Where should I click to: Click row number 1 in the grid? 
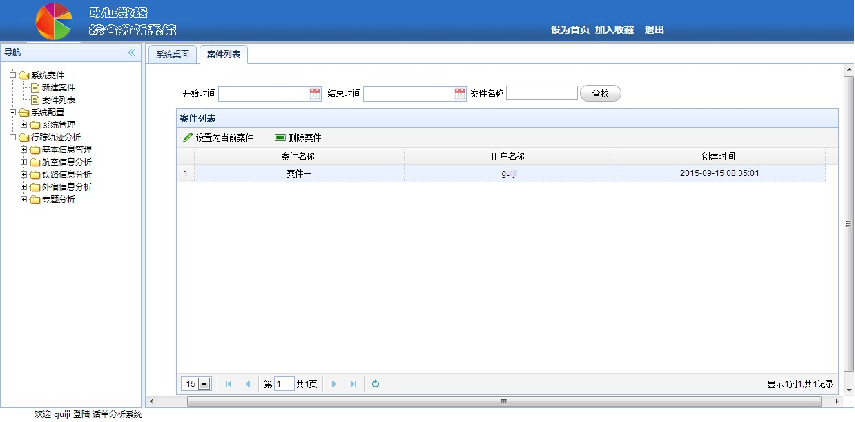(185, 173)
